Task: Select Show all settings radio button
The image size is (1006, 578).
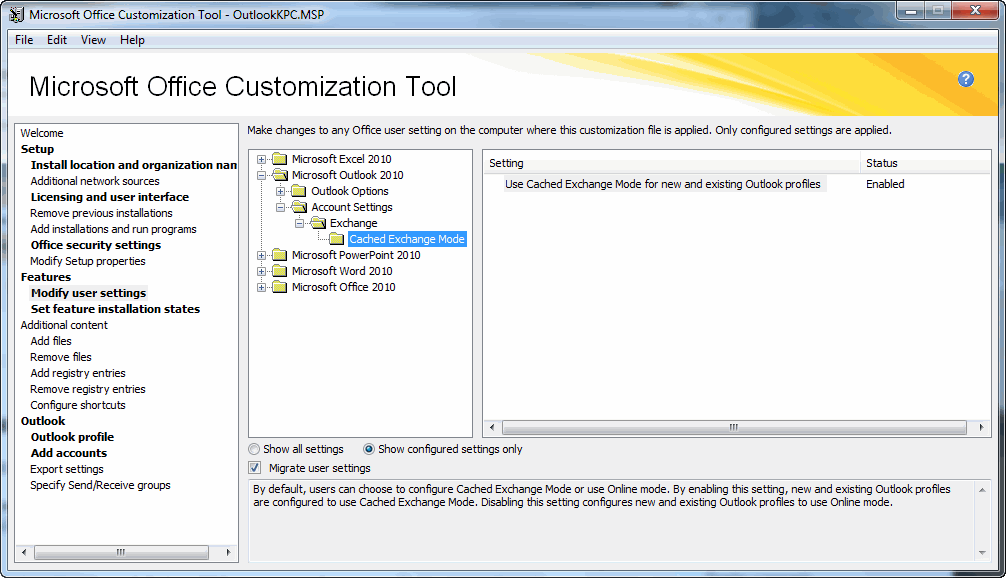Action: 254,449
